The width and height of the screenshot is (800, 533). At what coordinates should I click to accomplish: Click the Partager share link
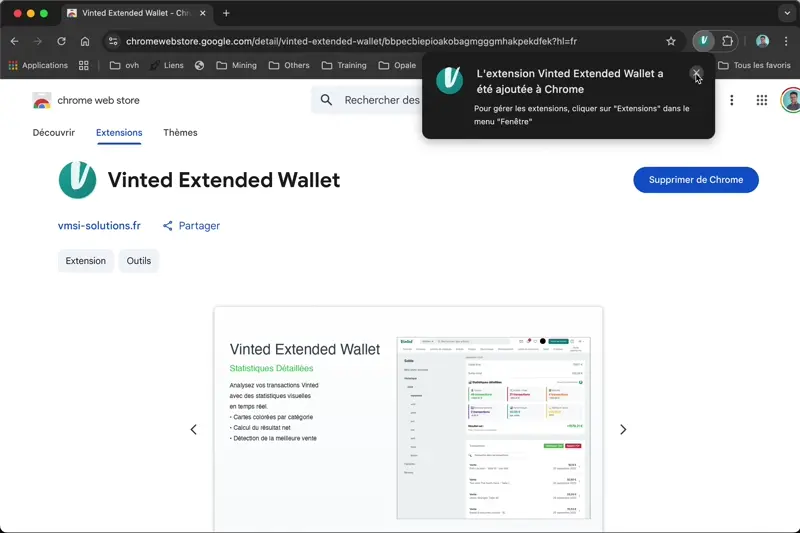tap(191, 225)
